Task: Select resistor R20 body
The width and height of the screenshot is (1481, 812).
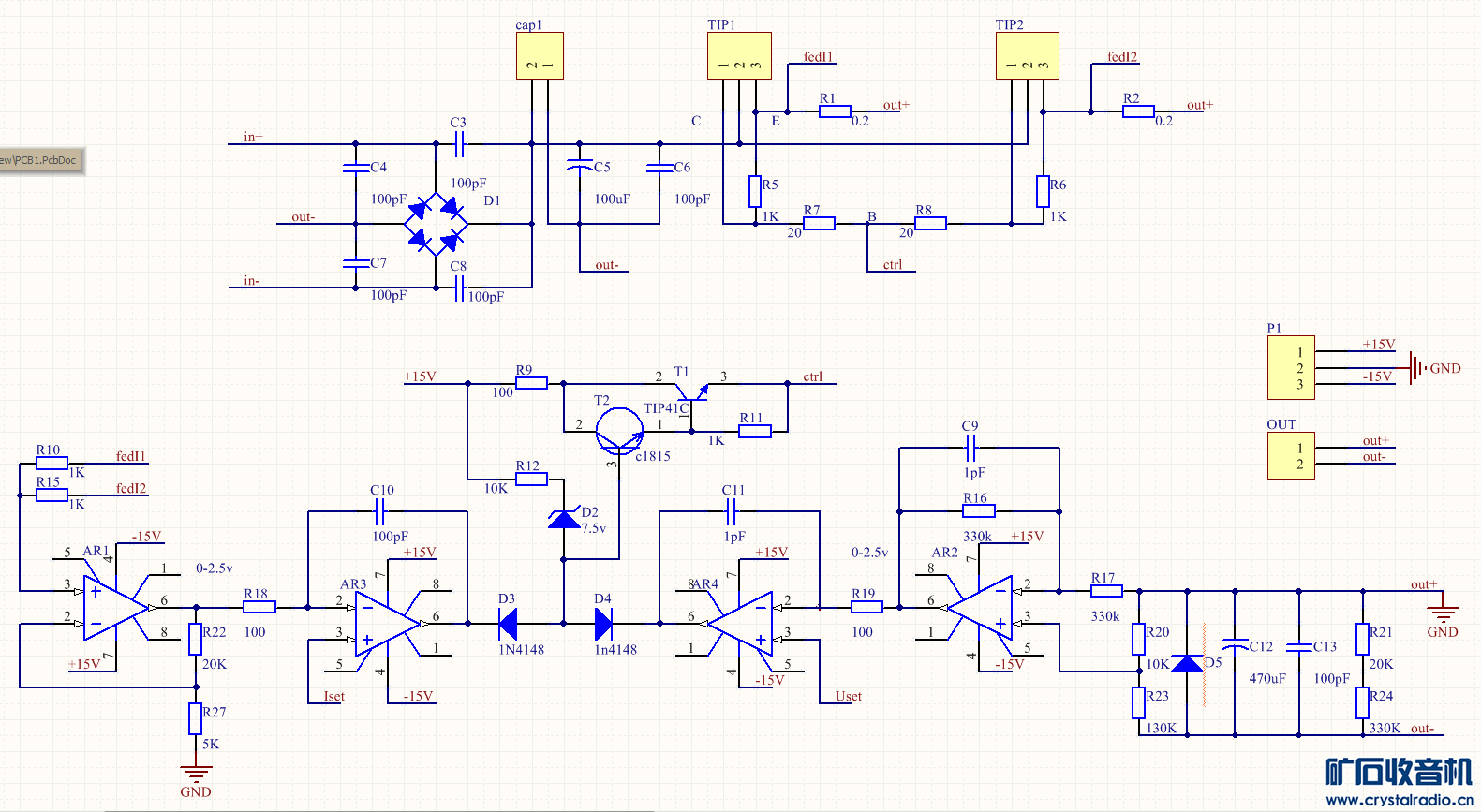Action: 1139,639
